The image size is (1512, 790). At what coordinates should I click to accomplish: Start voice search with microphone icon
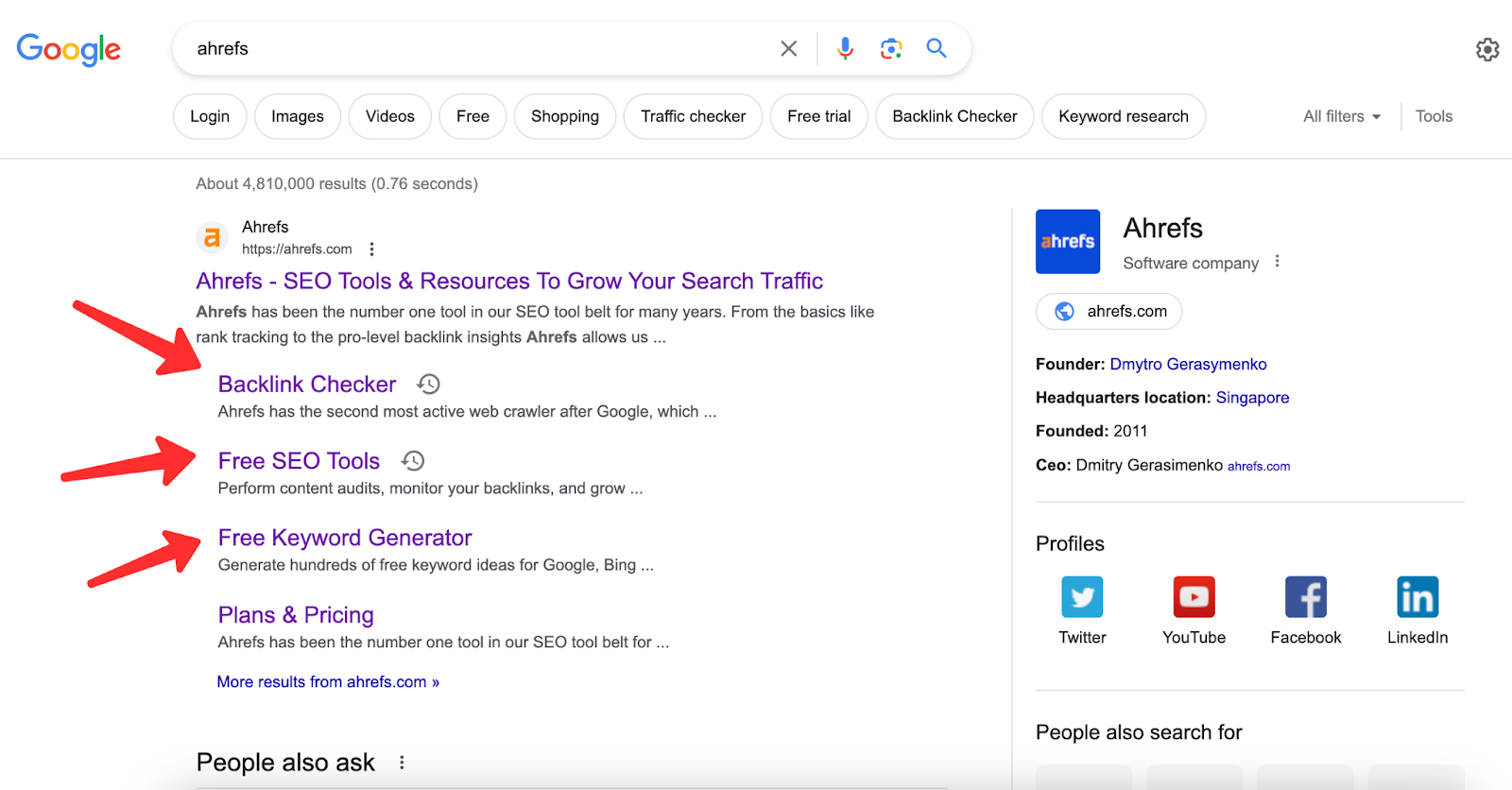tap(845, 48)
